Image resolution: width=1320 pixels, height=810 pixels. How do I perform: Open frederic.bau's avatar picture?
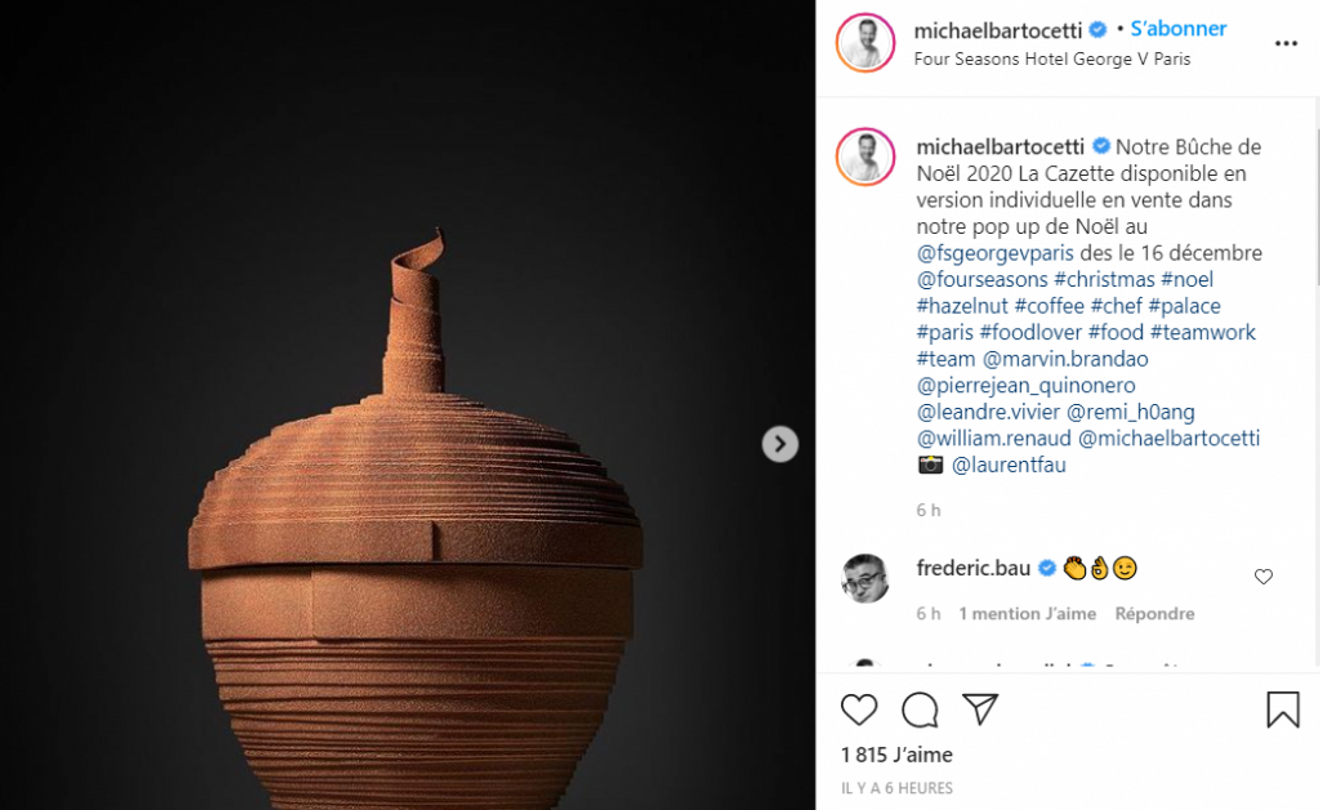[865, 578]
